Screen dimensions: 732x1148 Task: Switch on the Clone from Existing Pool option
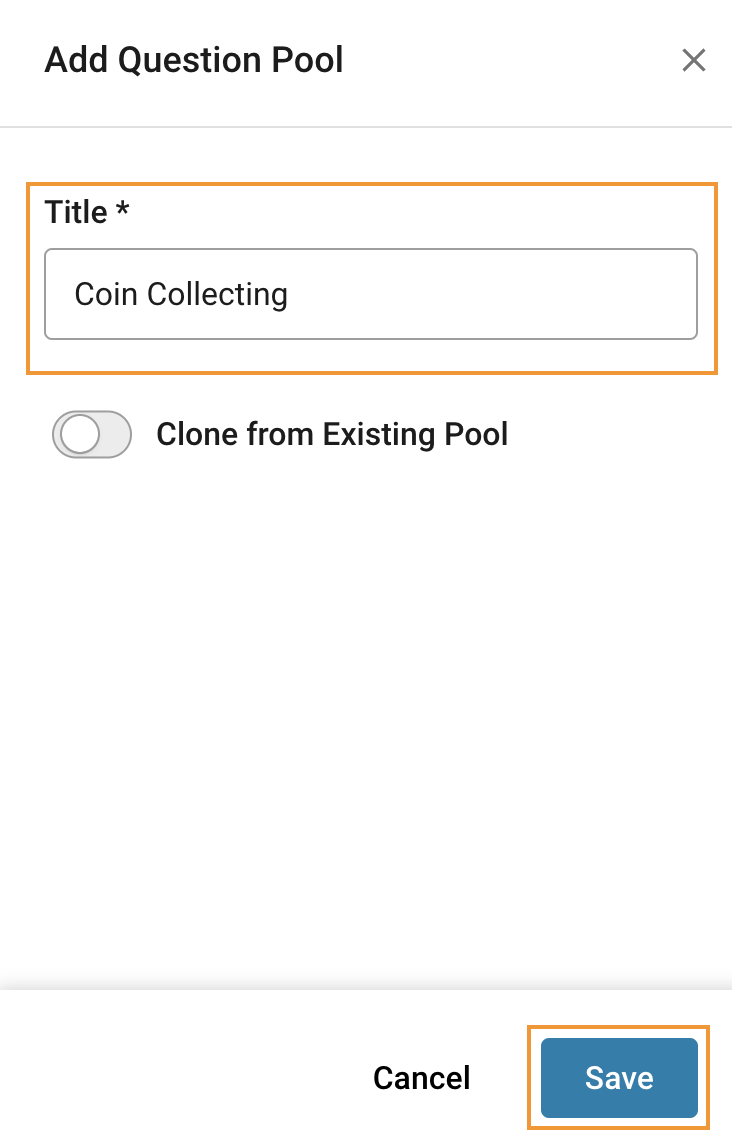click(x=92, y=435)
